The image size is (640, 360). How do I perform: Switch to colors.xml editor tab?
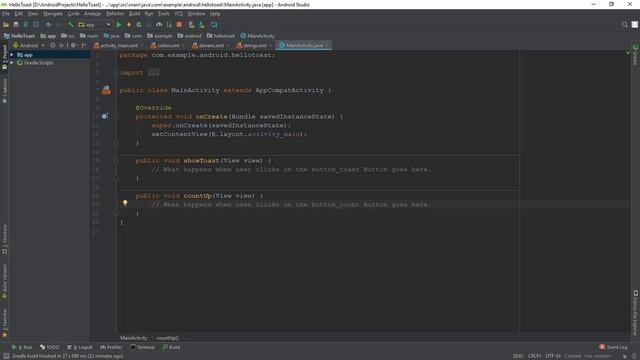168,45
